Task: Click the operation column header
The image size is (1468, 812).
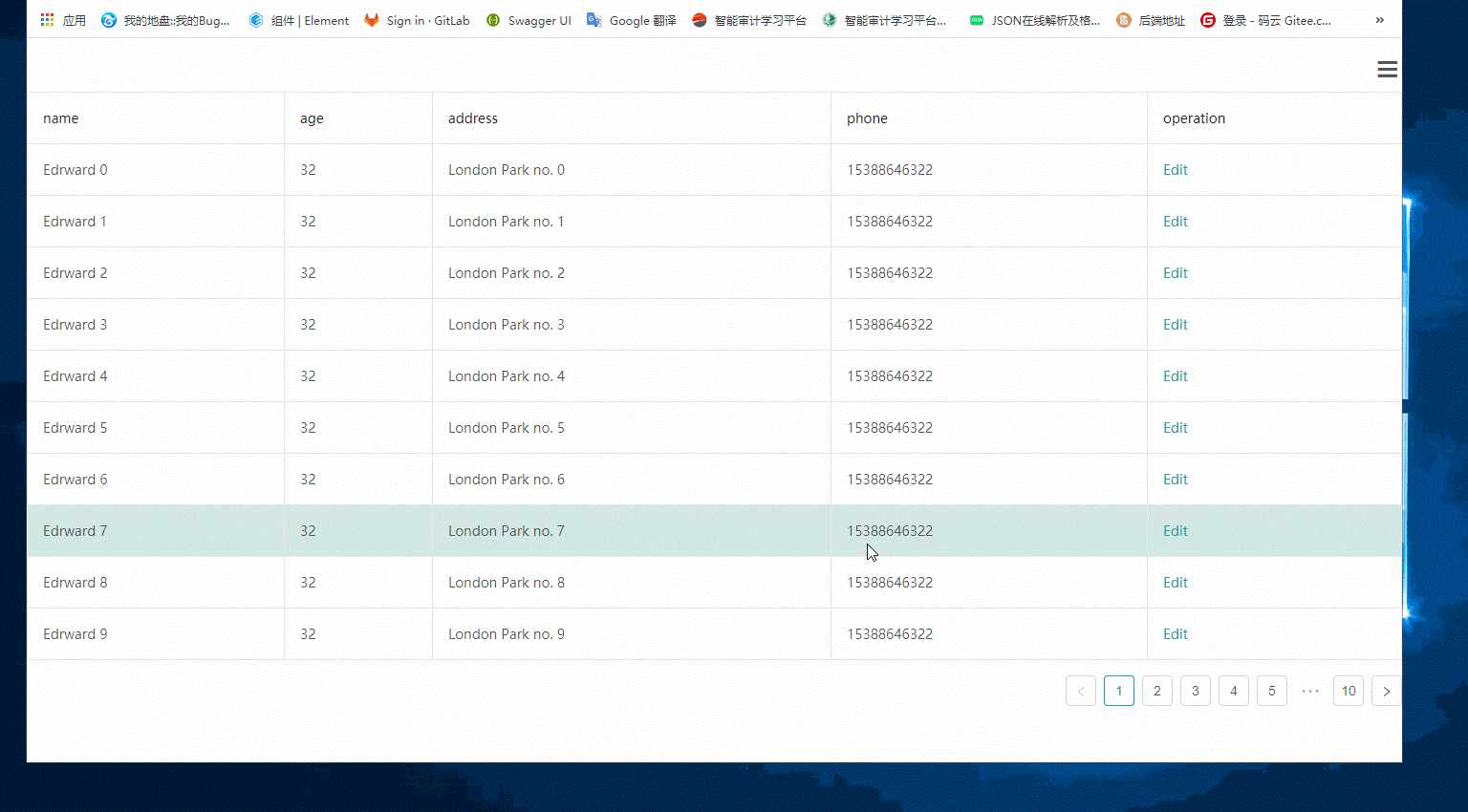Action: click(x=1275, y=118)
